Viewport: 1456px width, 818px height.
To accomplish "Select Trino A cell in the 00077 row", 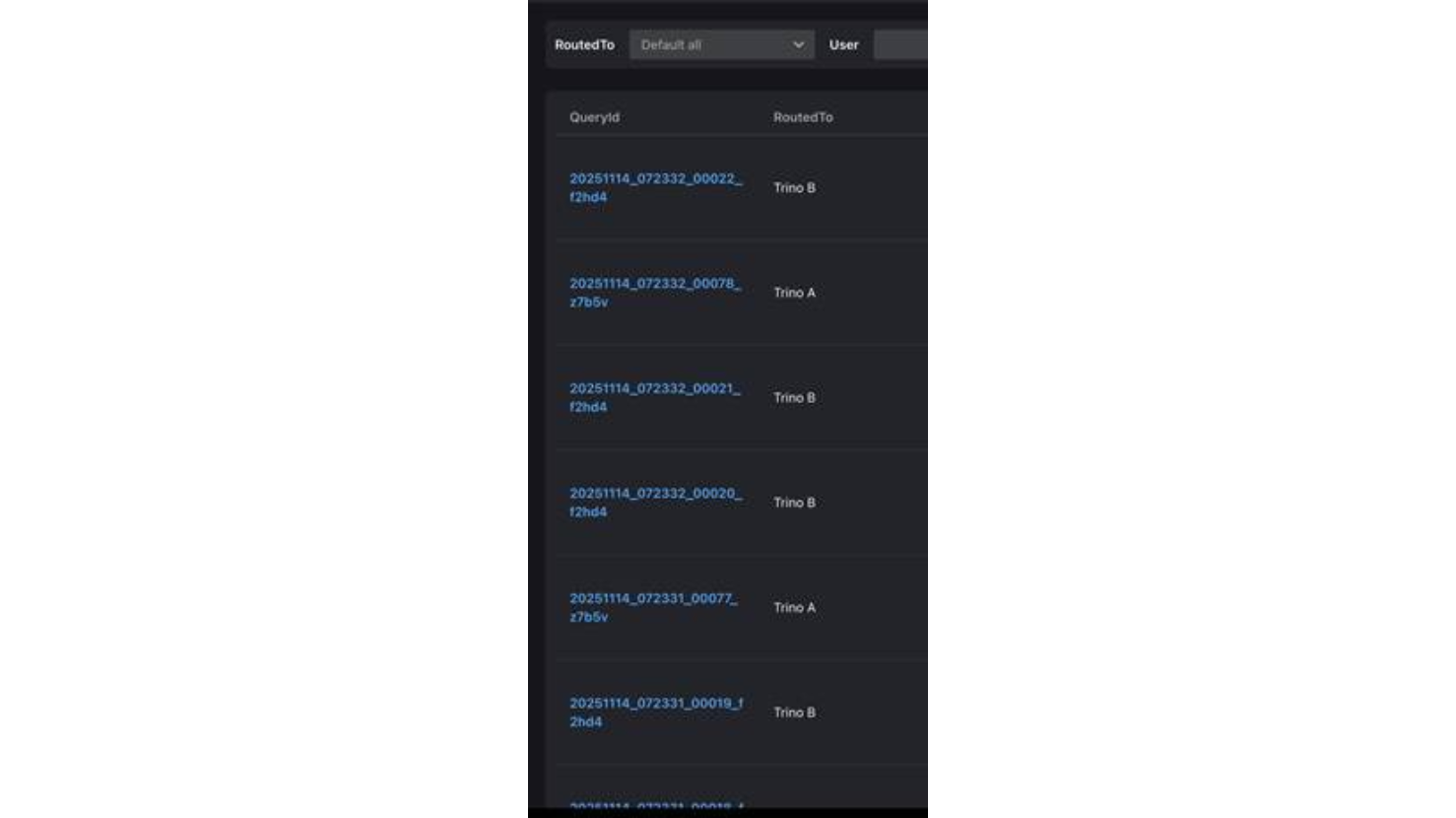I will click(x=794, y=608).
